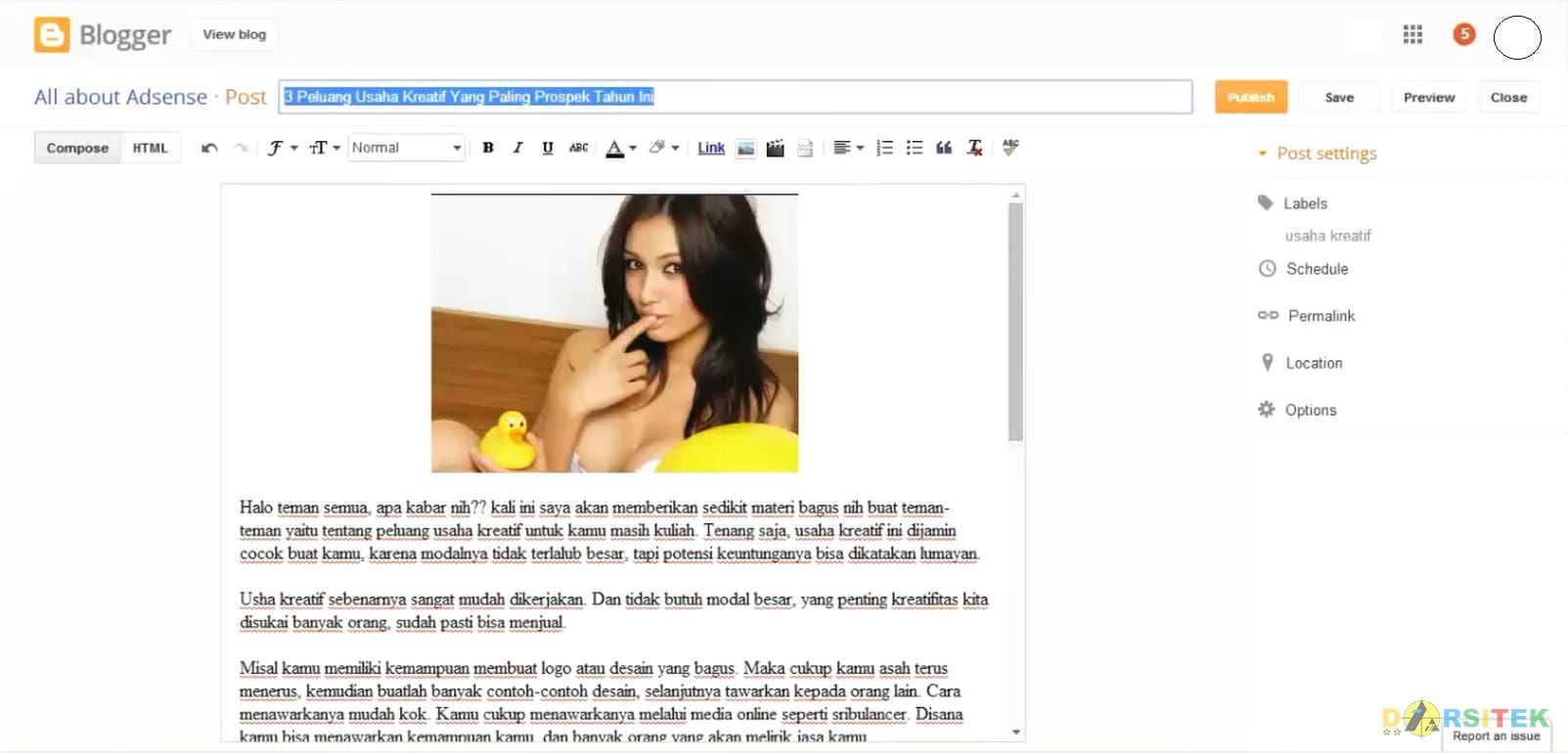Toggle italic formatting
Viewport: 1568px width, 753px height.
coord(517,148)
